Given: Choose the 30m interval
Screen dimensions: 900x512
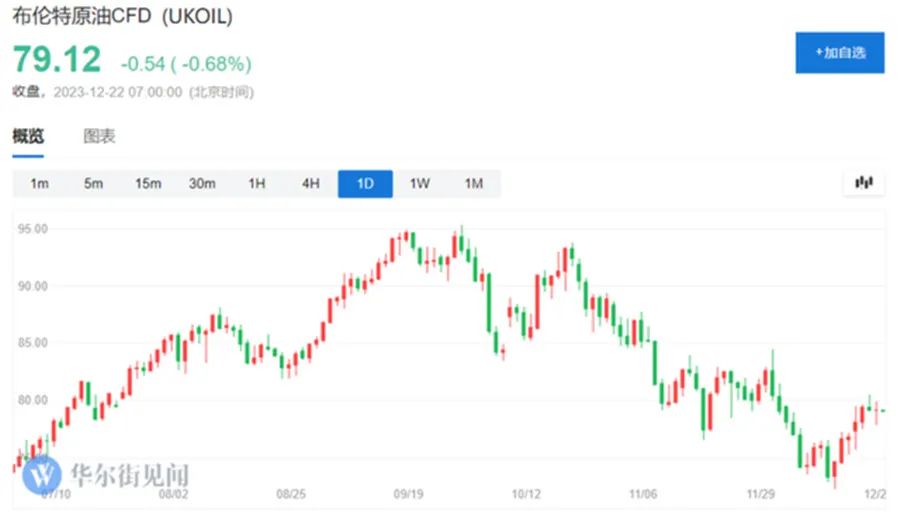Looking at the screenshot, I should point(202,184).
